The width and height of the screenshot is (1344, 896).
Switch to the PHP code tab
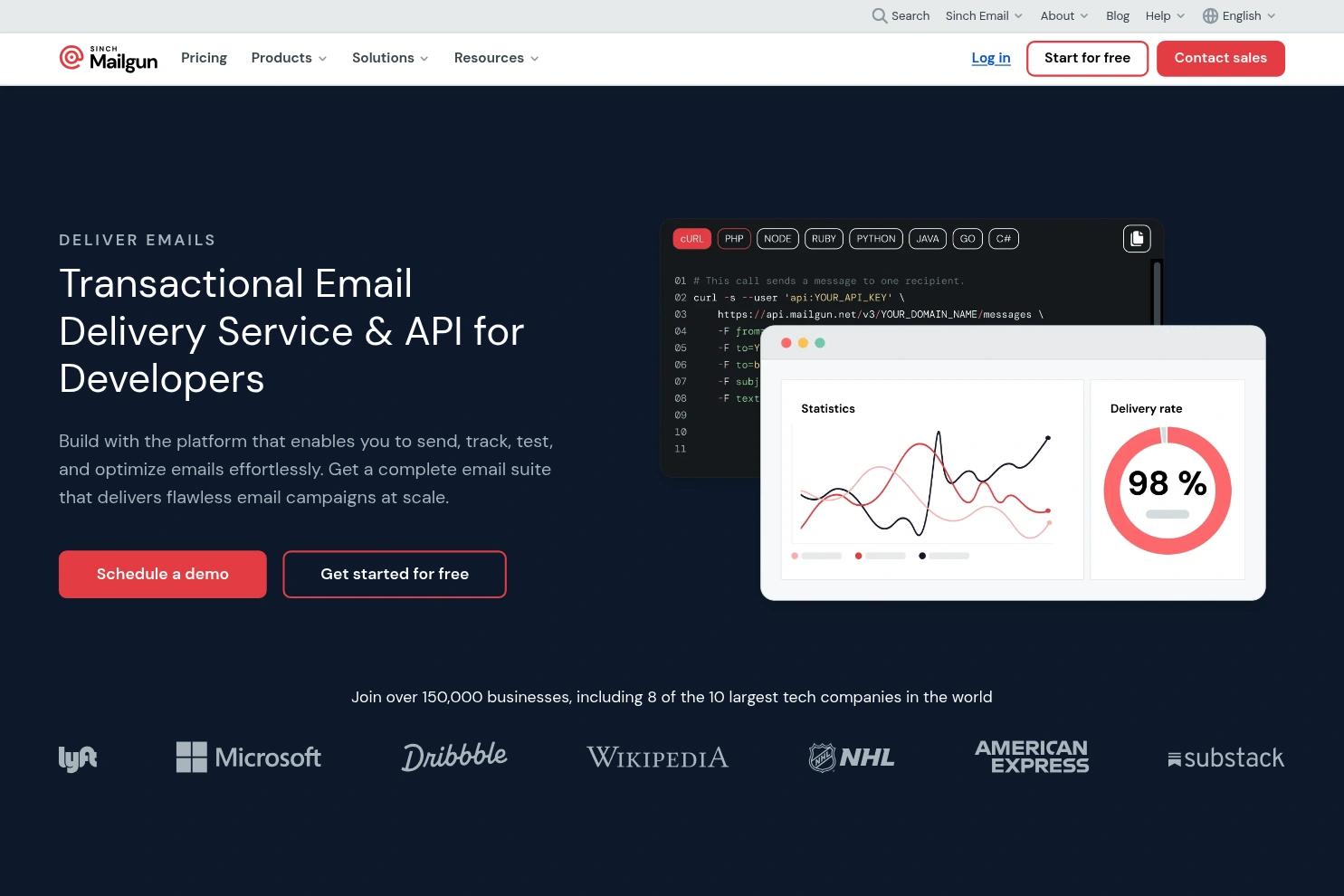tap(734, 239)
